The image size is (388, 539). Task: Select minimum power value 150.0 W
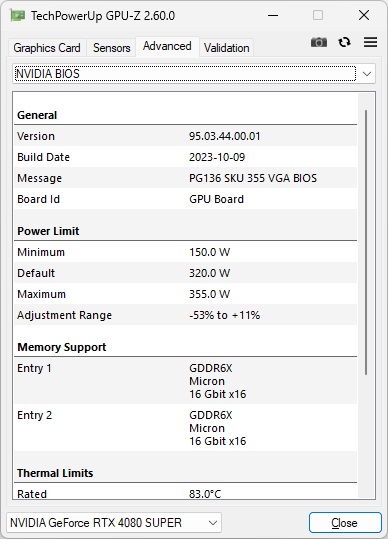tap(209, 252)
